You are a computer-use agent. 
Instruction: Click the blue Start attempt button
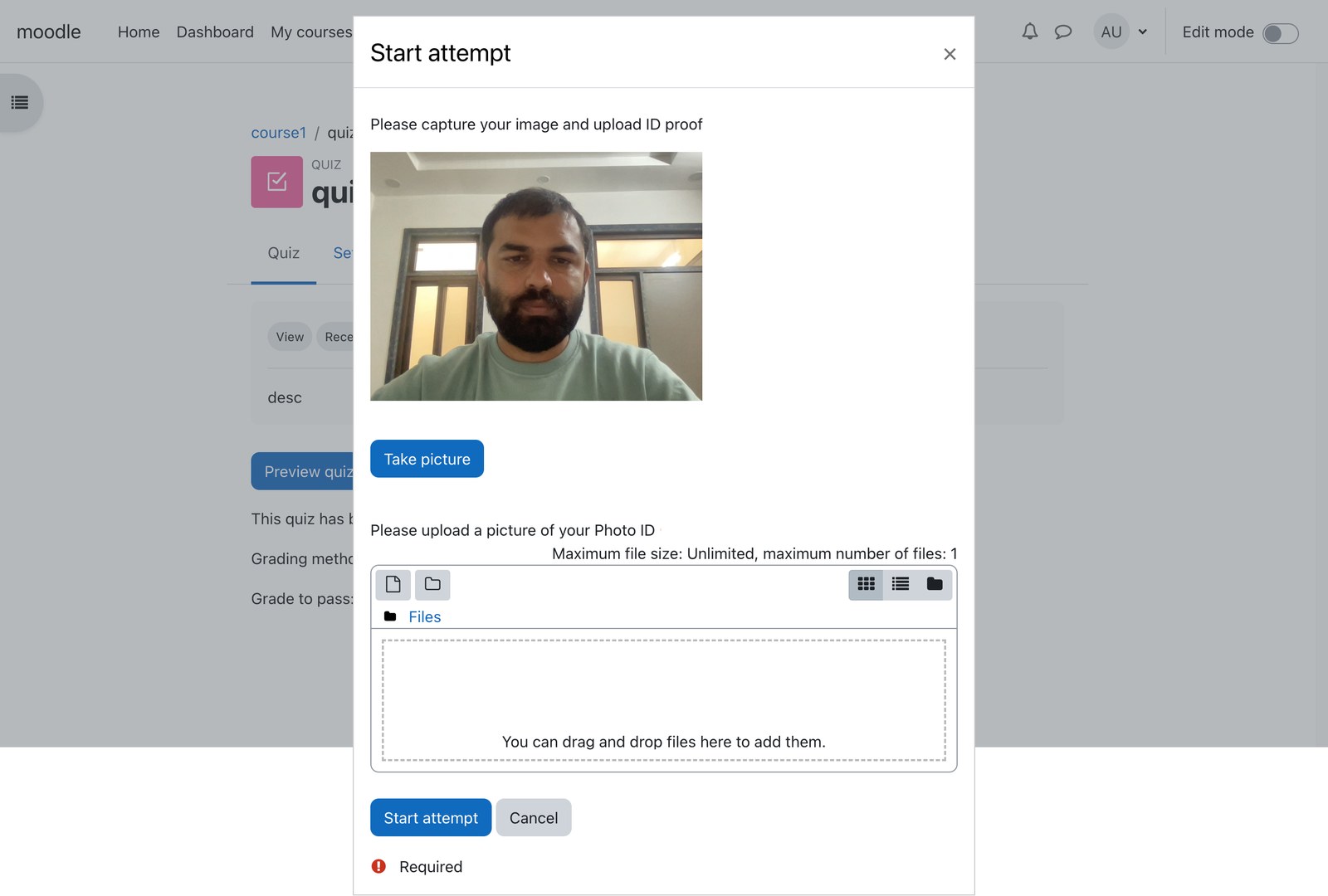pyautogui.click(x=431, y=817)
